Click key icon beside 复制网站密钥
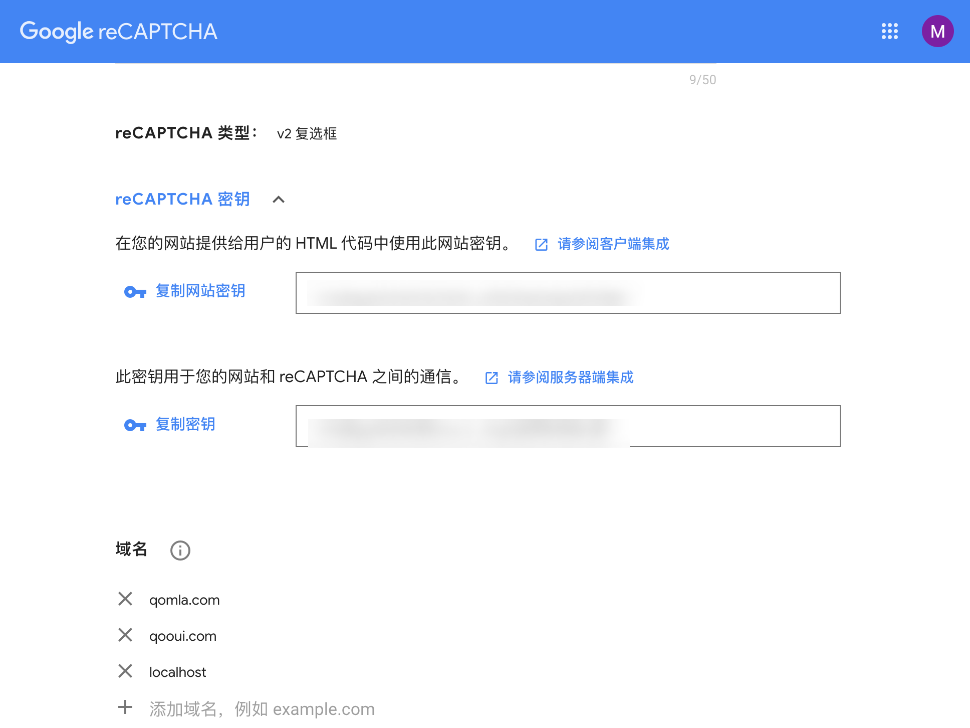Image resolution: width=970 pixels, height=728 pixels. click(135, 292)
